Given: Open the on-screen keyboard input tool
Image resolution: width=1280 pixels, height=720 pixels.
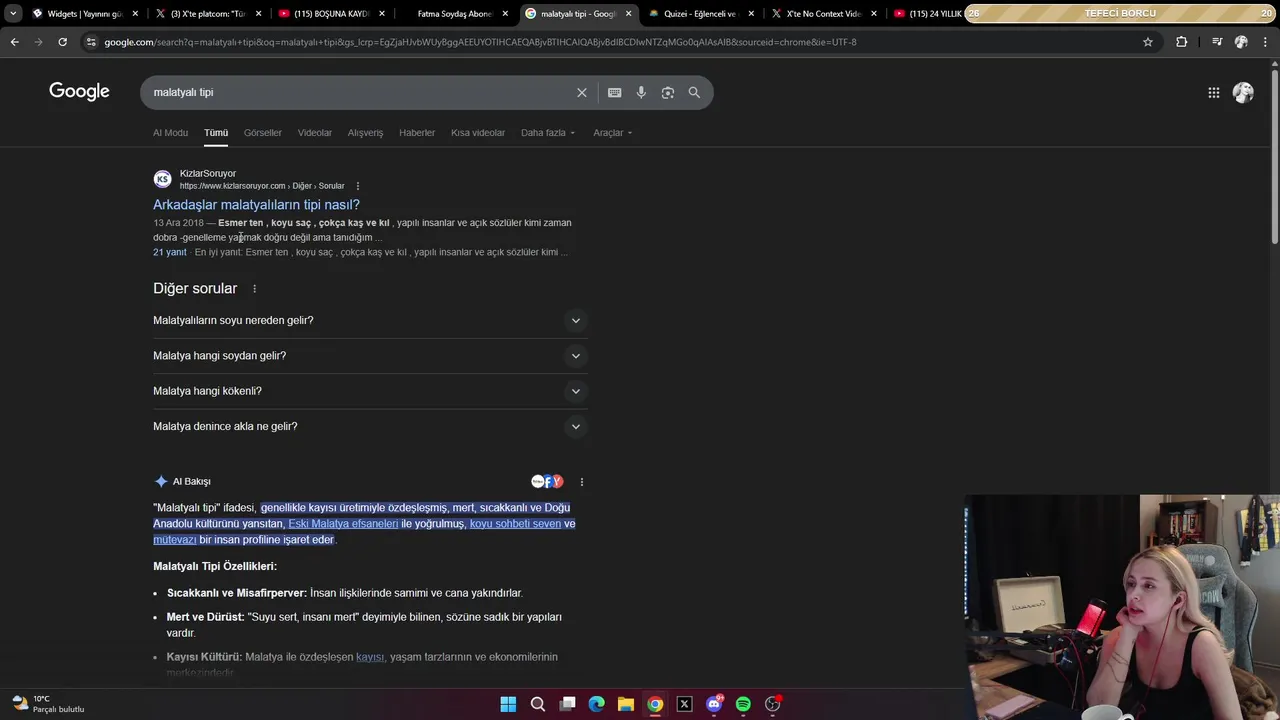Looking at the screenshot, I should 614,92.
